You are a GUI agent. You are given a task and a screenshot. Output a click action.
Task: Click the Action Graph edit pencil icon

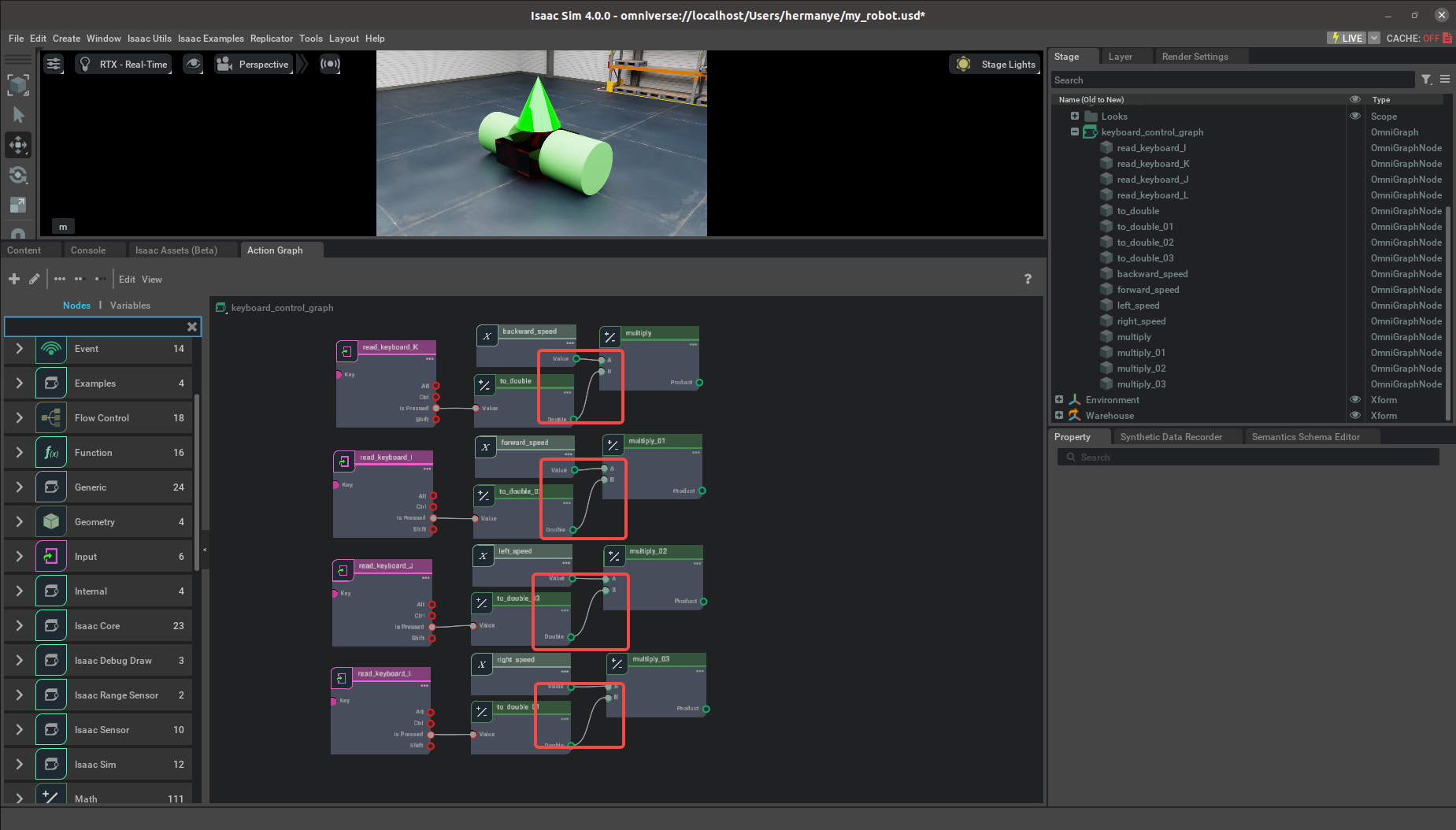(34, 279)
